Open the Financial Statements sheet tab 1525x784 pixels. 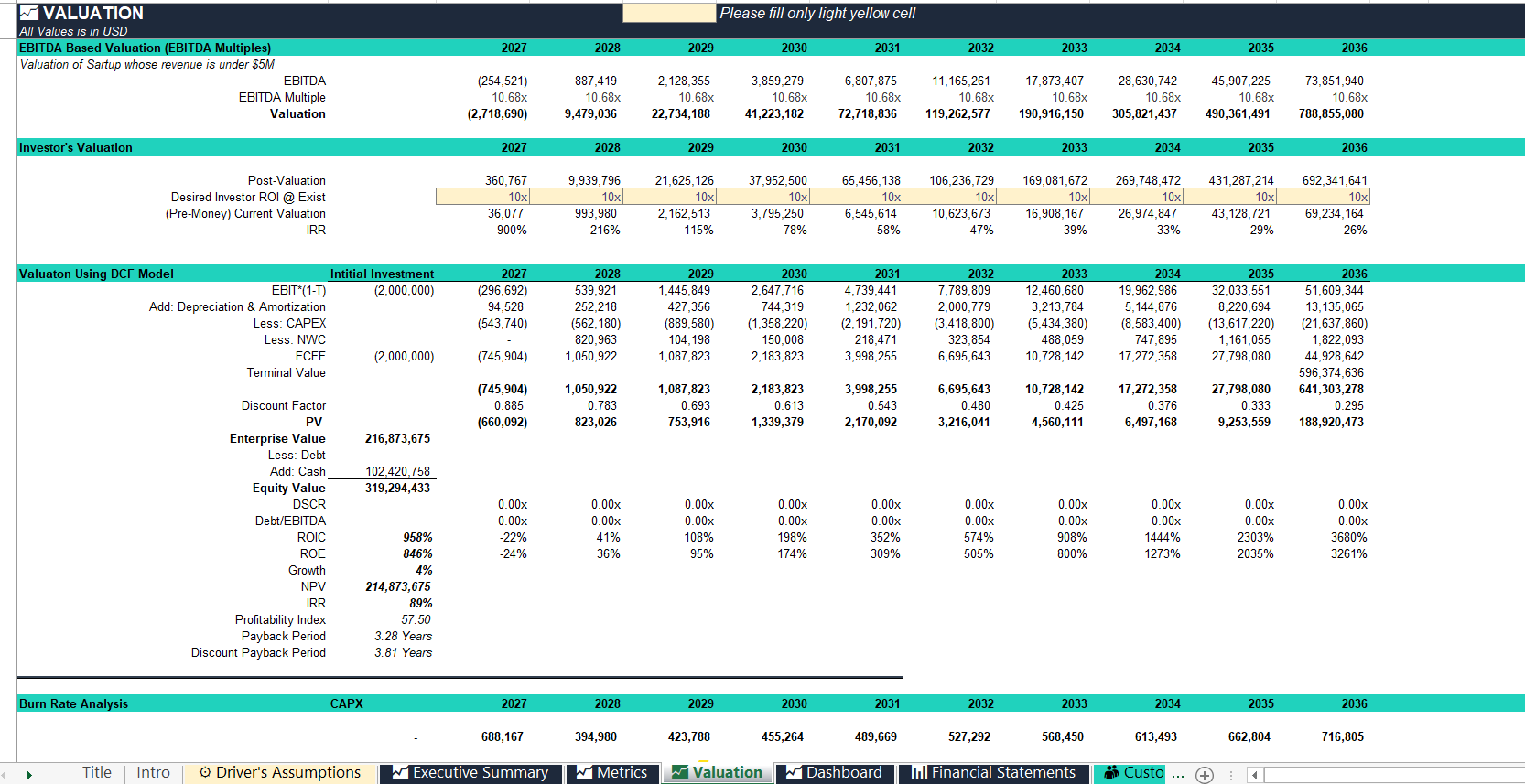(x=994, y=773)
